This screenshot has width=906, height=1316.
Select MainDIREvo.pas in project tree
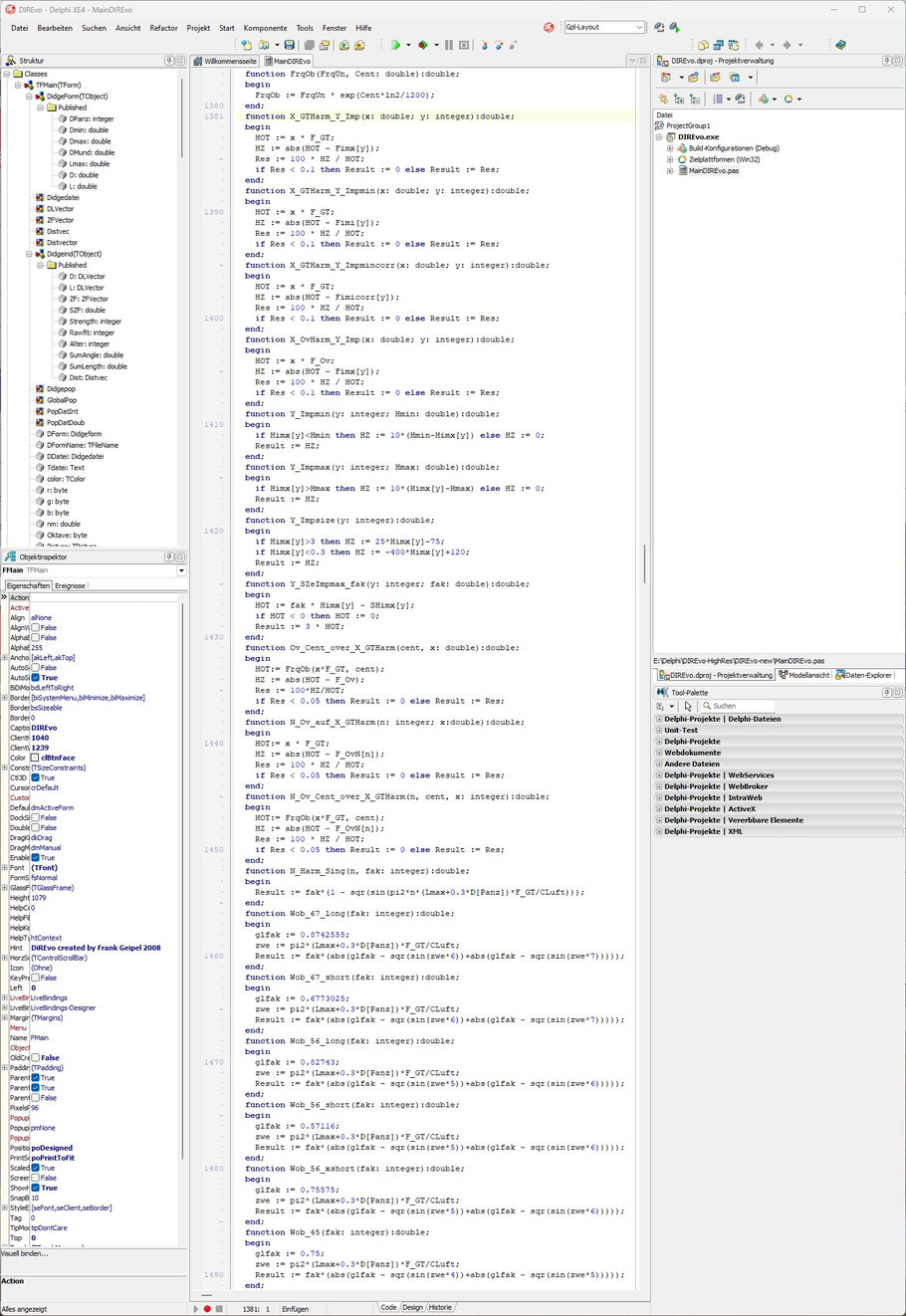tap(713, 170)
